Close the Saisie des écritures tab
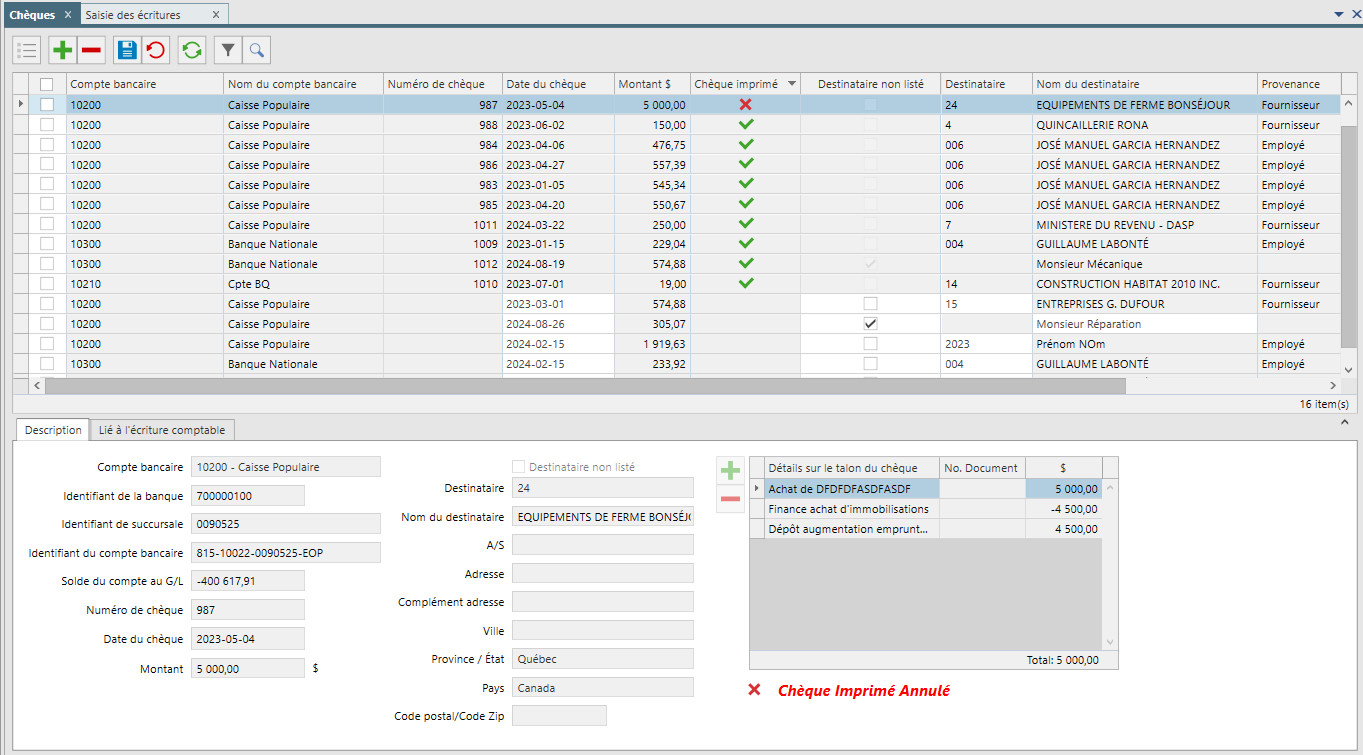This screenshot has height=755, width=1363. 217,15
